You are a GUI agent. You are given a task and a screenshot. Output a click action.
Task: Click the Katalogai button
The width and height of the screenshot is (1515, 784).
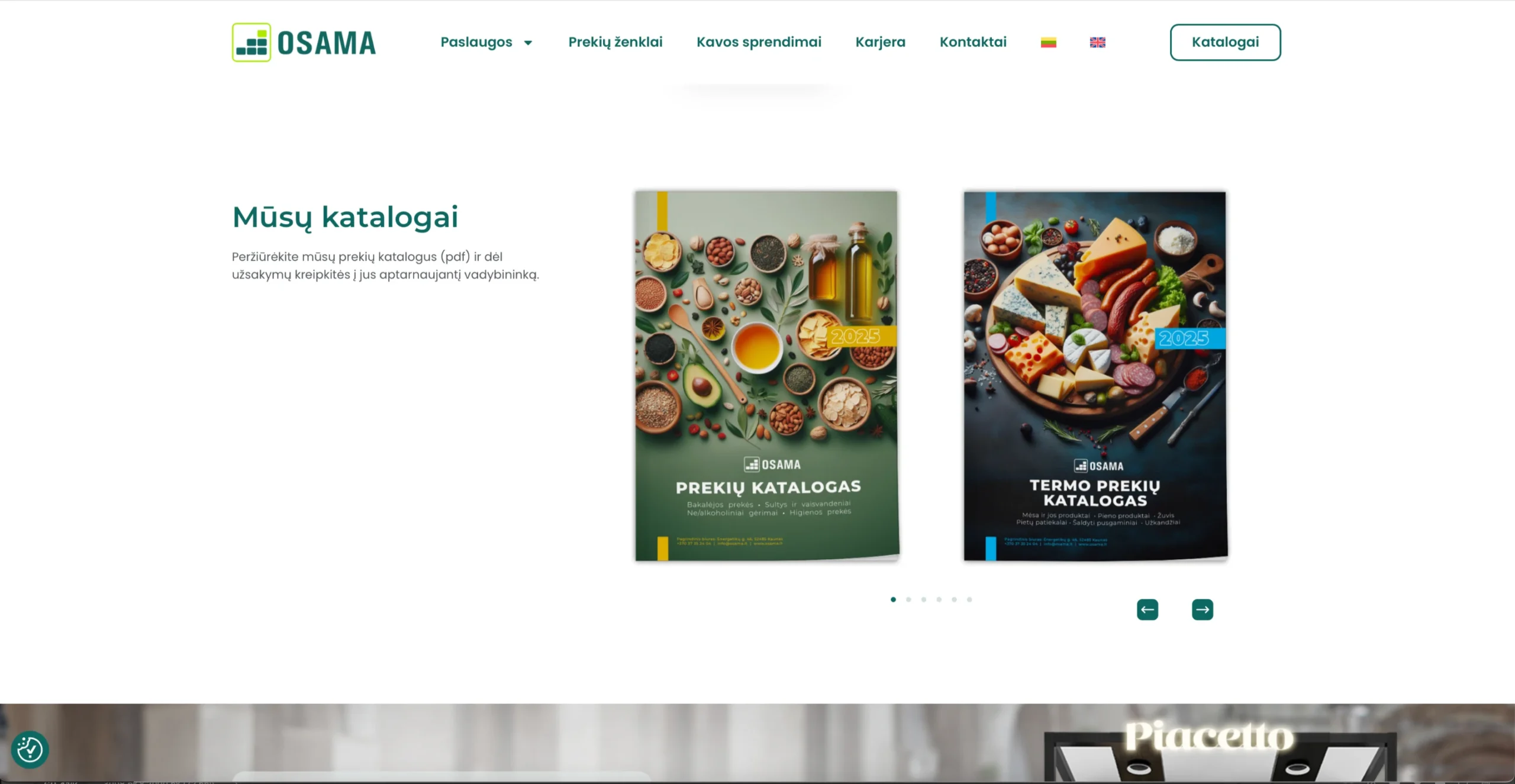pyautogui.click(x=1225, y=42)
